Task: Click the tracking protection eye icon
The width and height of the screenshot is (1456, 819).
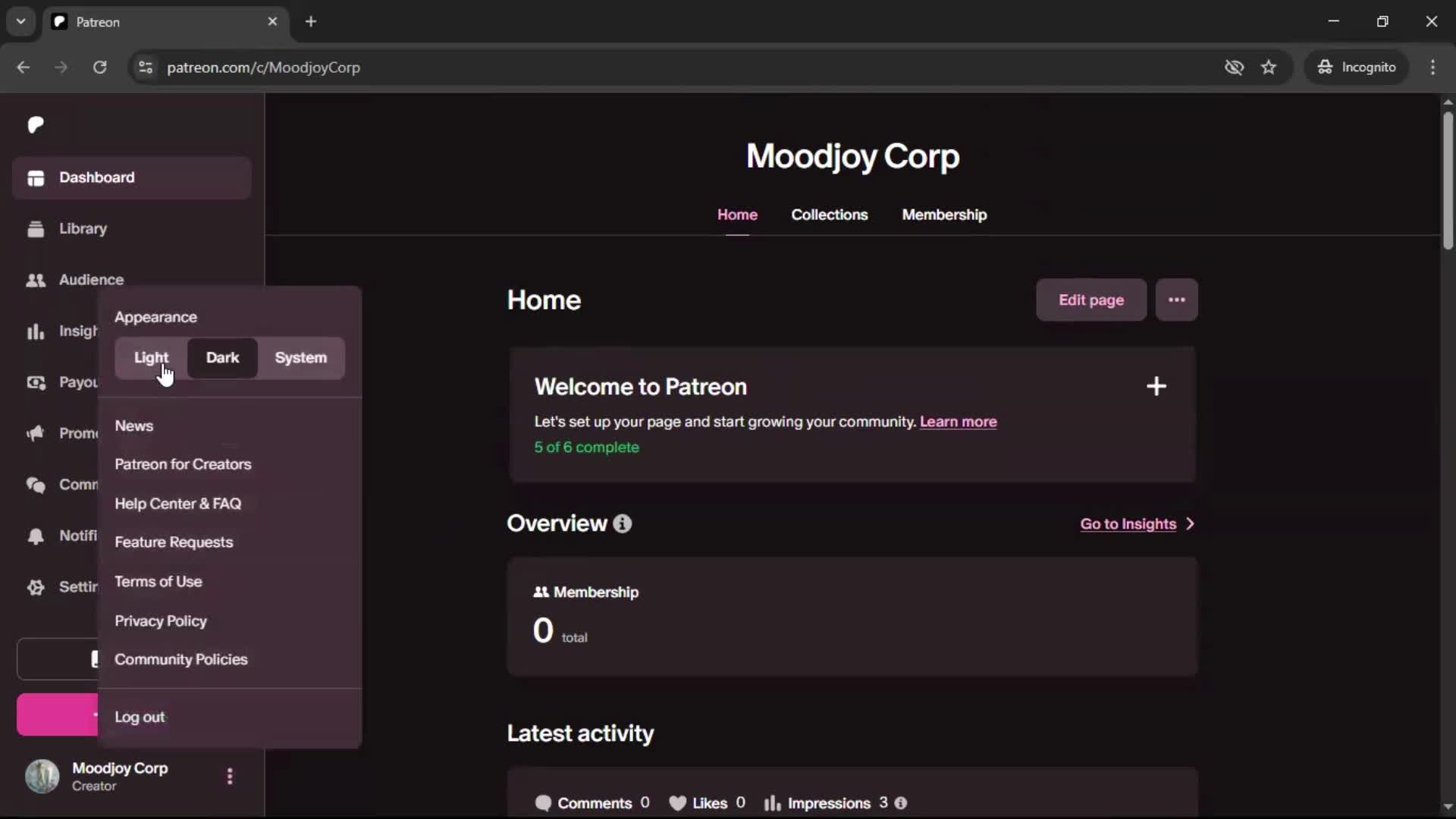Action: click(1234, 67)
